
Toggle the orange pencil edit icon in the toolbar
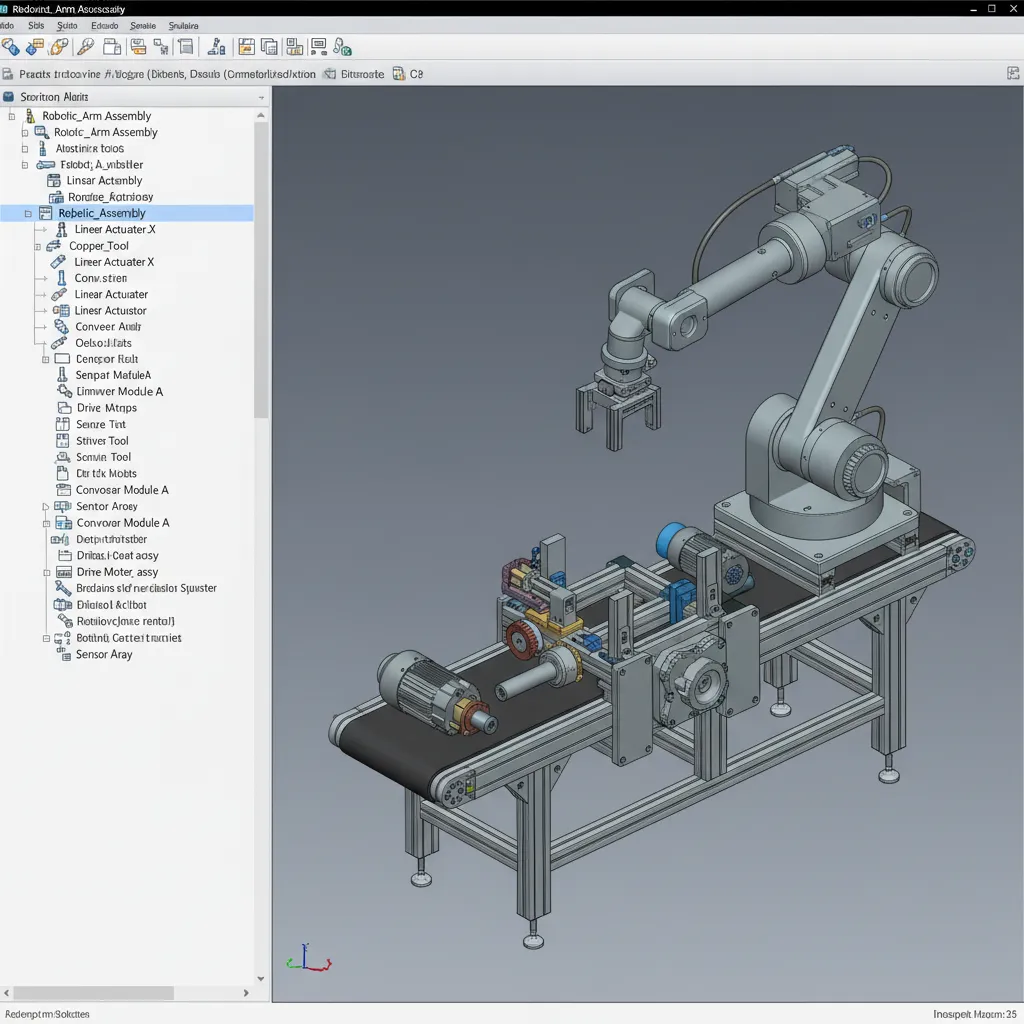tap(57, 46)
